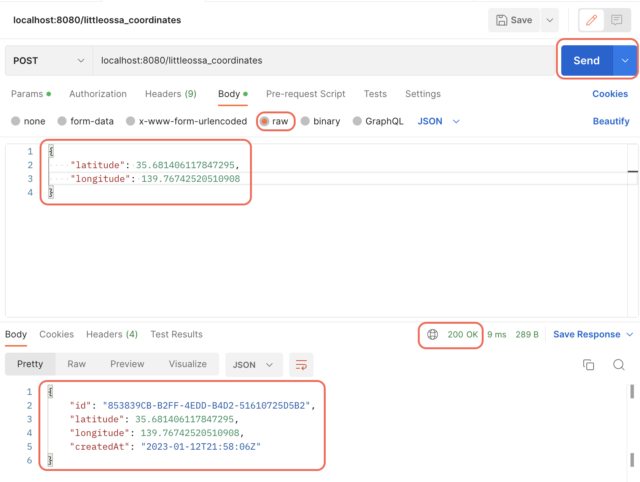Open the Headers (9) request tab
Screen dimensions: 640x482
pyautogui.click(x=171, y=94)
